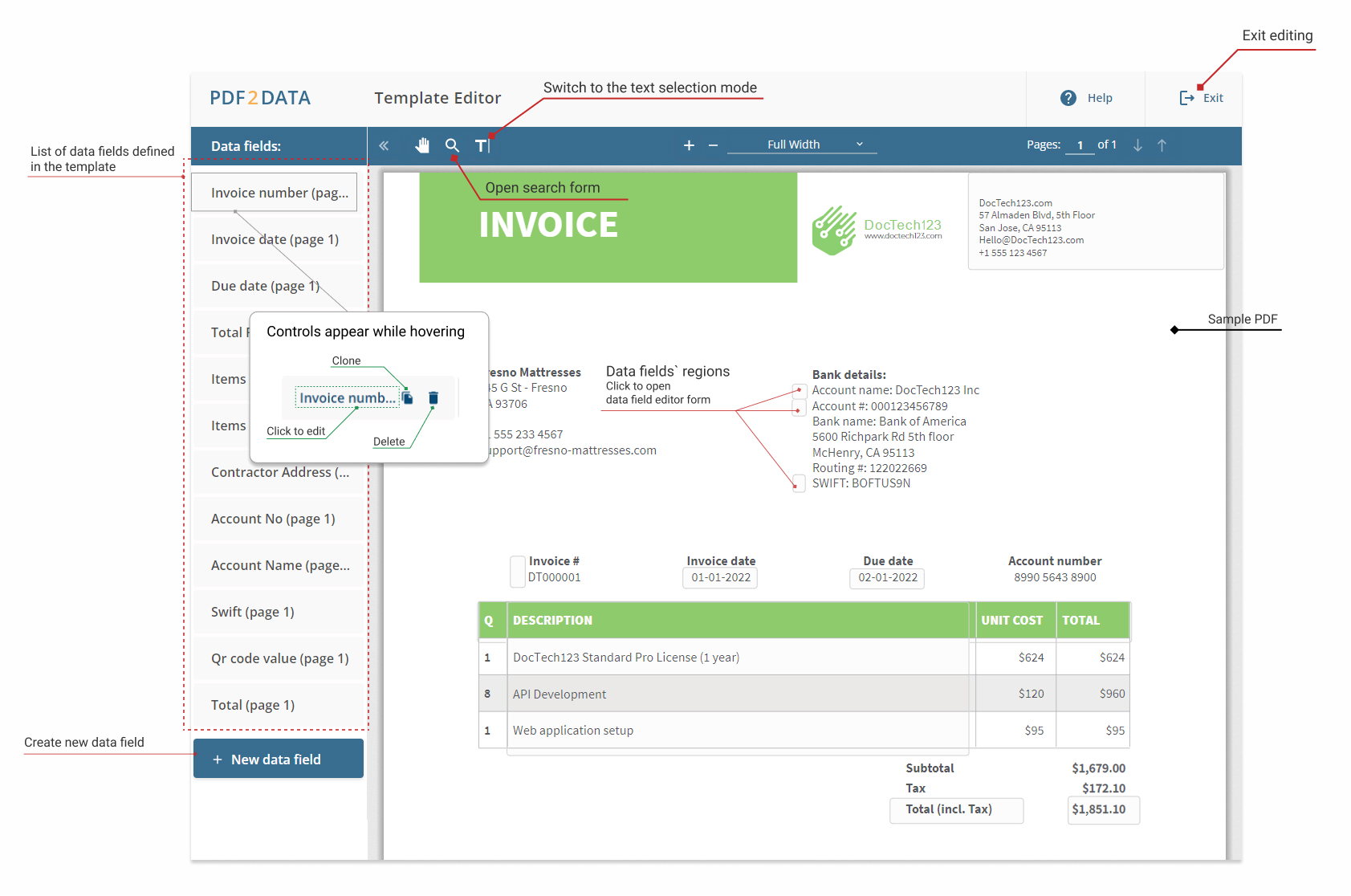Select Invoice date (page 1) data field
This screenshot has height=896, width=1351.
(x=275, y=239)
